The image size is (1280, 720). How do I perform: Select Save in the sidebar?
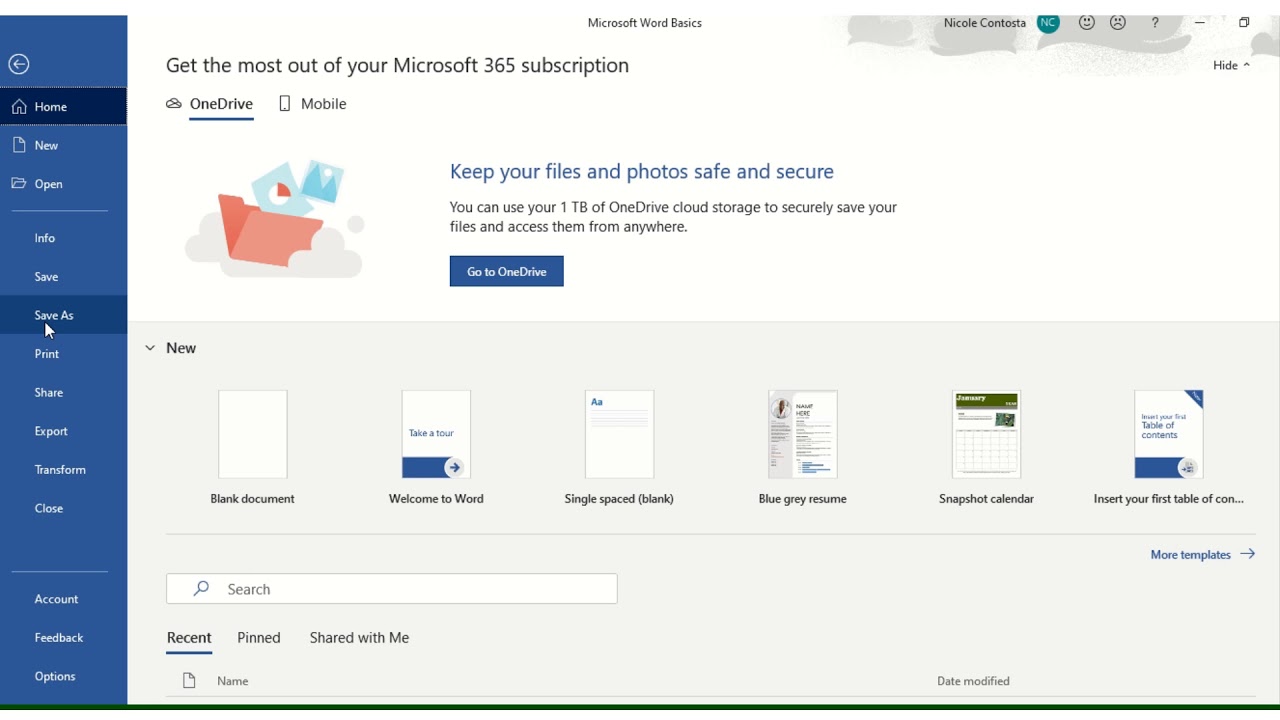[63, 277]
